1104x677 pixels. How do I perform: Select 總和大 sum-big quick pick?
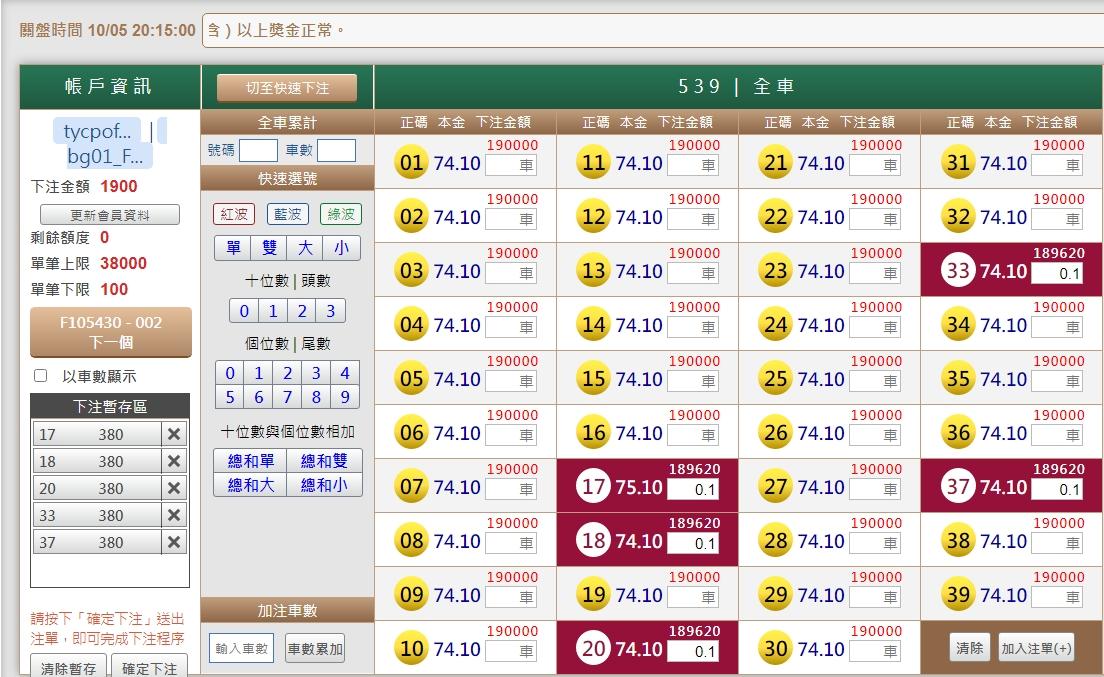[x=251, y=485]
